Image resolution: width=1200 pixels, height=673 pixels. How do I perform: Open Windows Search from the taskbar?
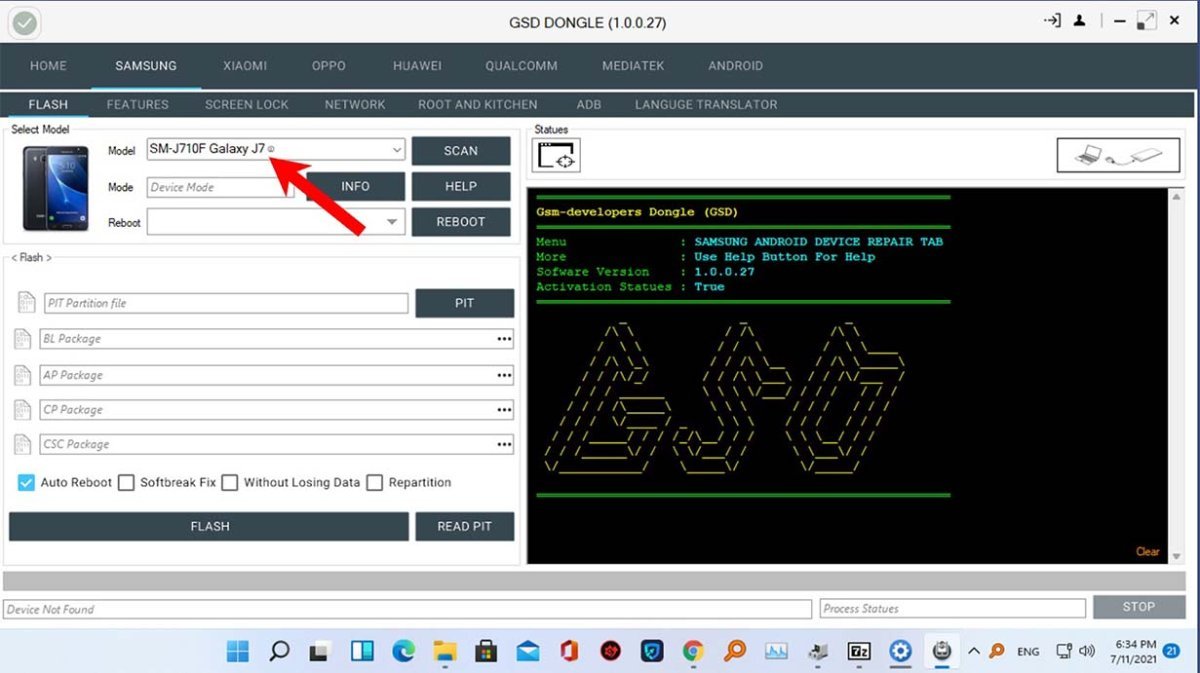tap(280, 651)
